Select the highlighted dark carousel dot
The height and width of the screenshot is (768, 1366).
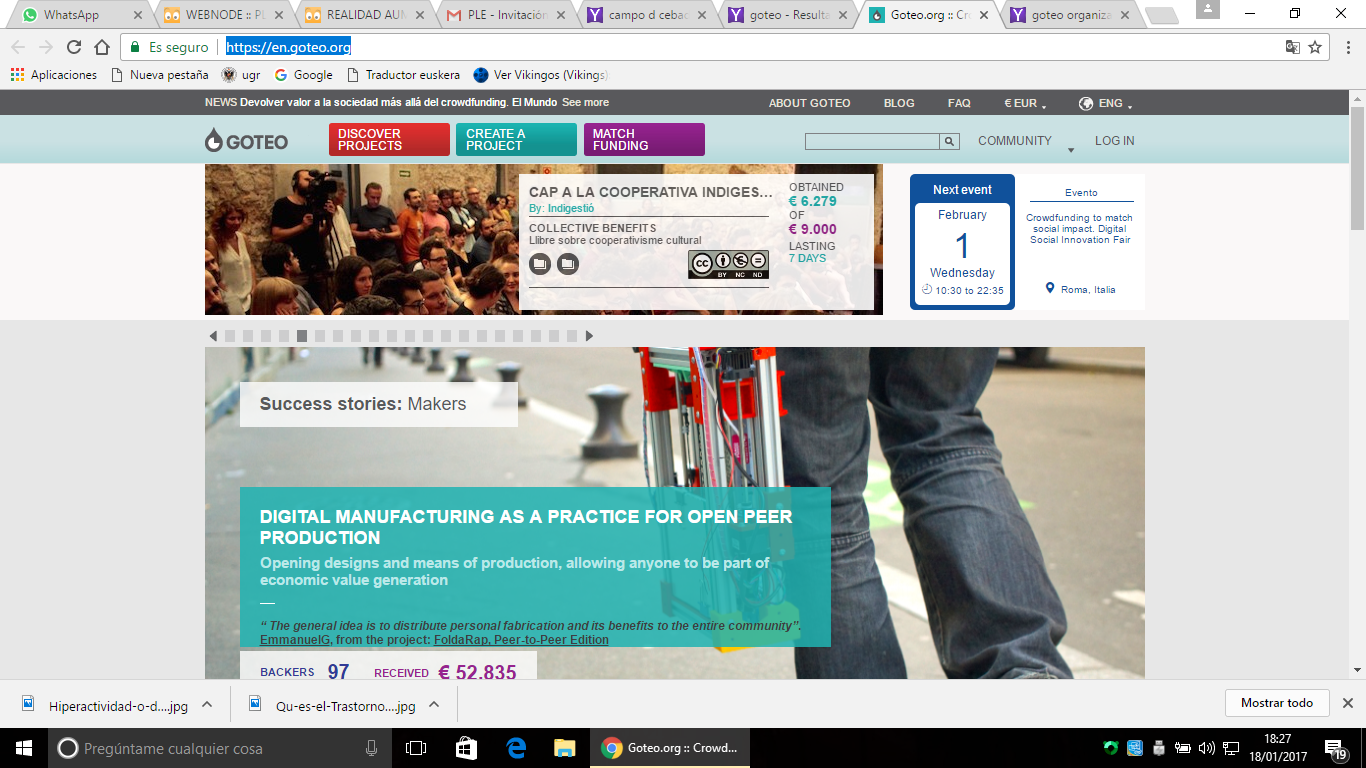click(302, 336)
